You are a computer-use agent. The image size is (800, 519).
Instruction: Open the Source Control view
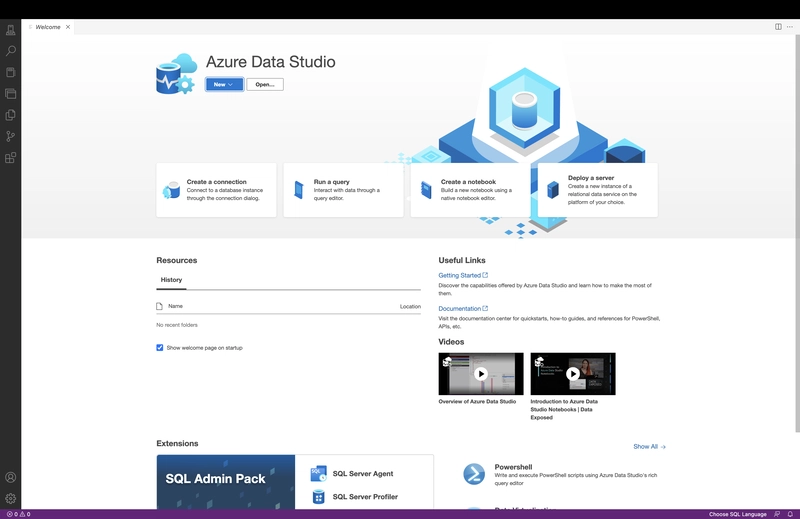tap(10, 136)
